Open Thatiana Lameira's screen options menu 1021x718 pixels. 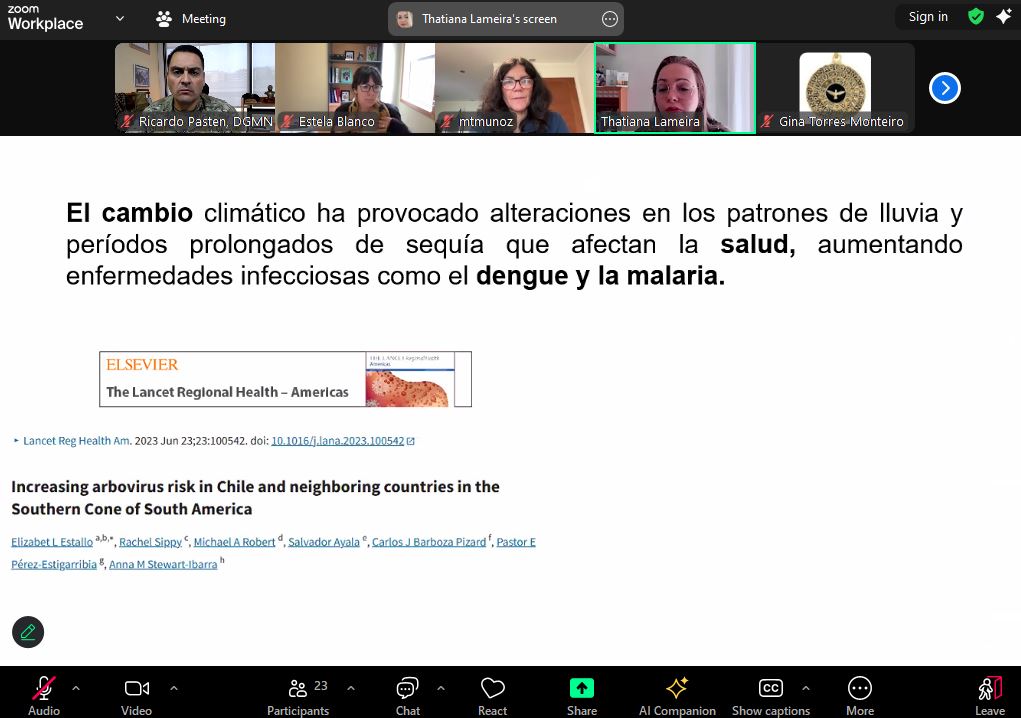(610, 19)
